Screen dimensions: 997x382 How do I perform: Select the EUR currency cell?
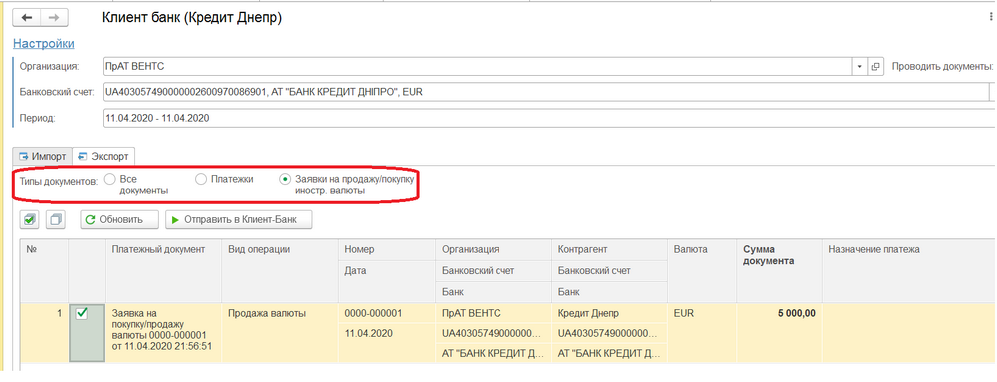point(702,333)
